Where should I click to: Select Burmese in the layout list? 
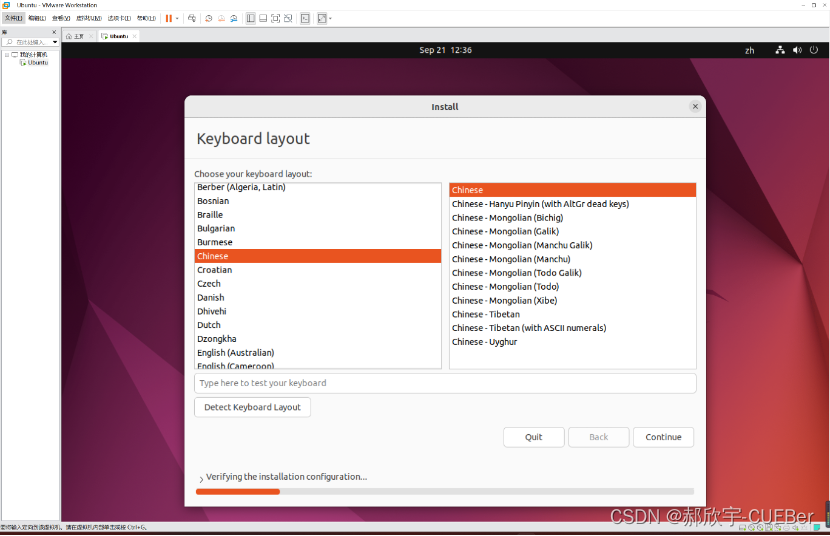tap(318, 242)
